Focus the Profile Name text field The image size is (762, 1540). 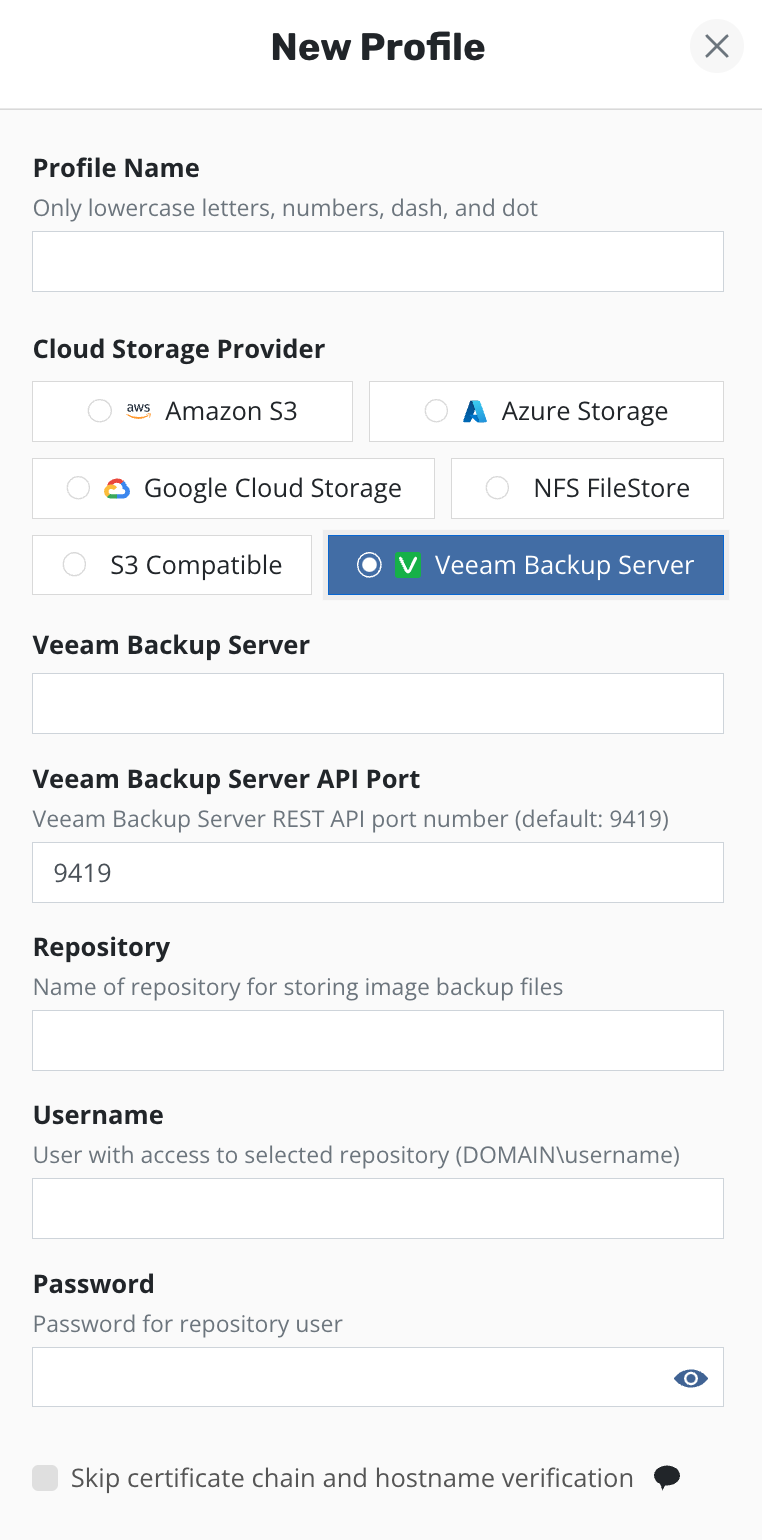(x=377, y=262)
